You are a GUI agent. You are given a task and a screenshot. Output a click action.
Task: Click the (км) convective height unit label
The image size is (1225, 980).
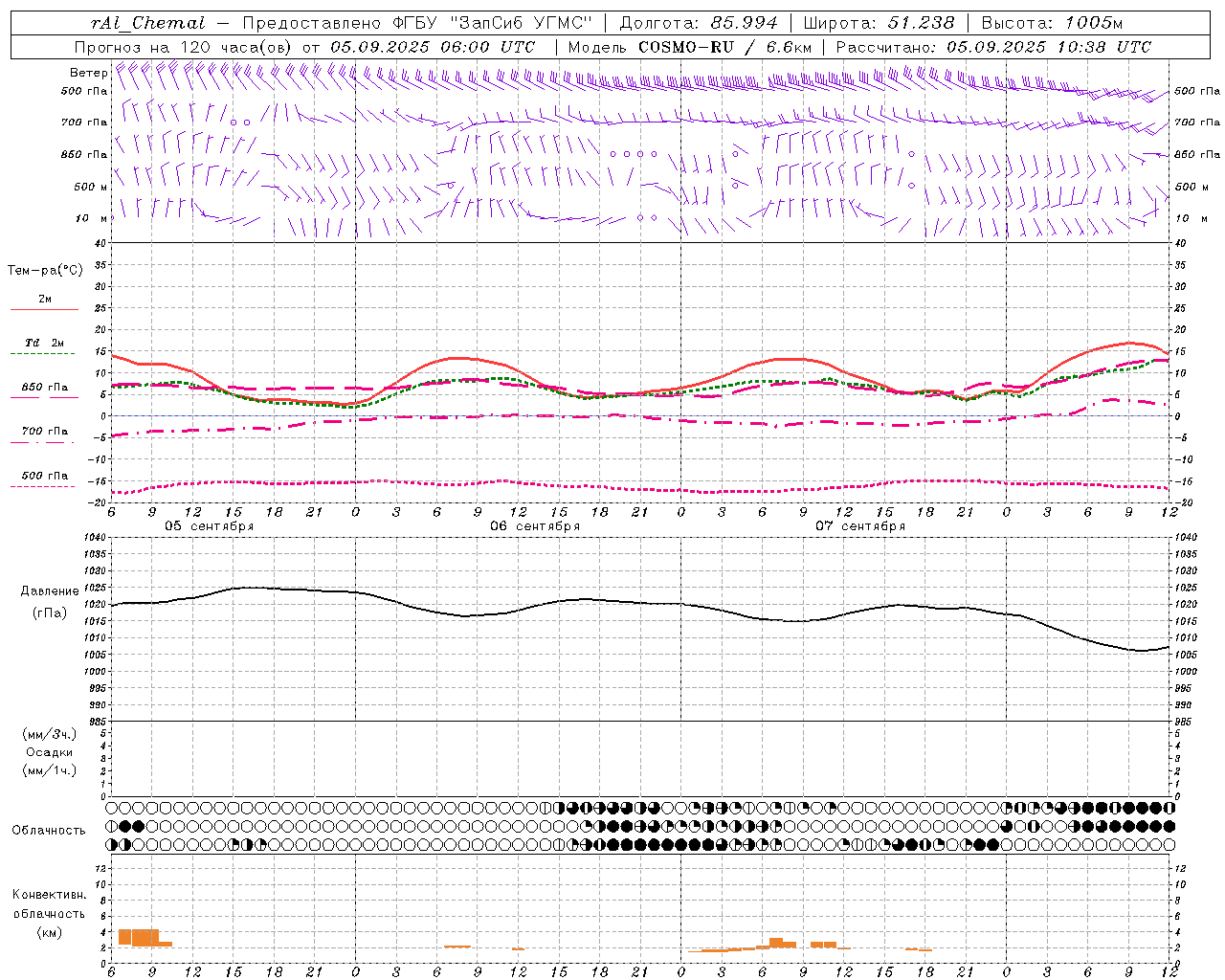(50, 932)
